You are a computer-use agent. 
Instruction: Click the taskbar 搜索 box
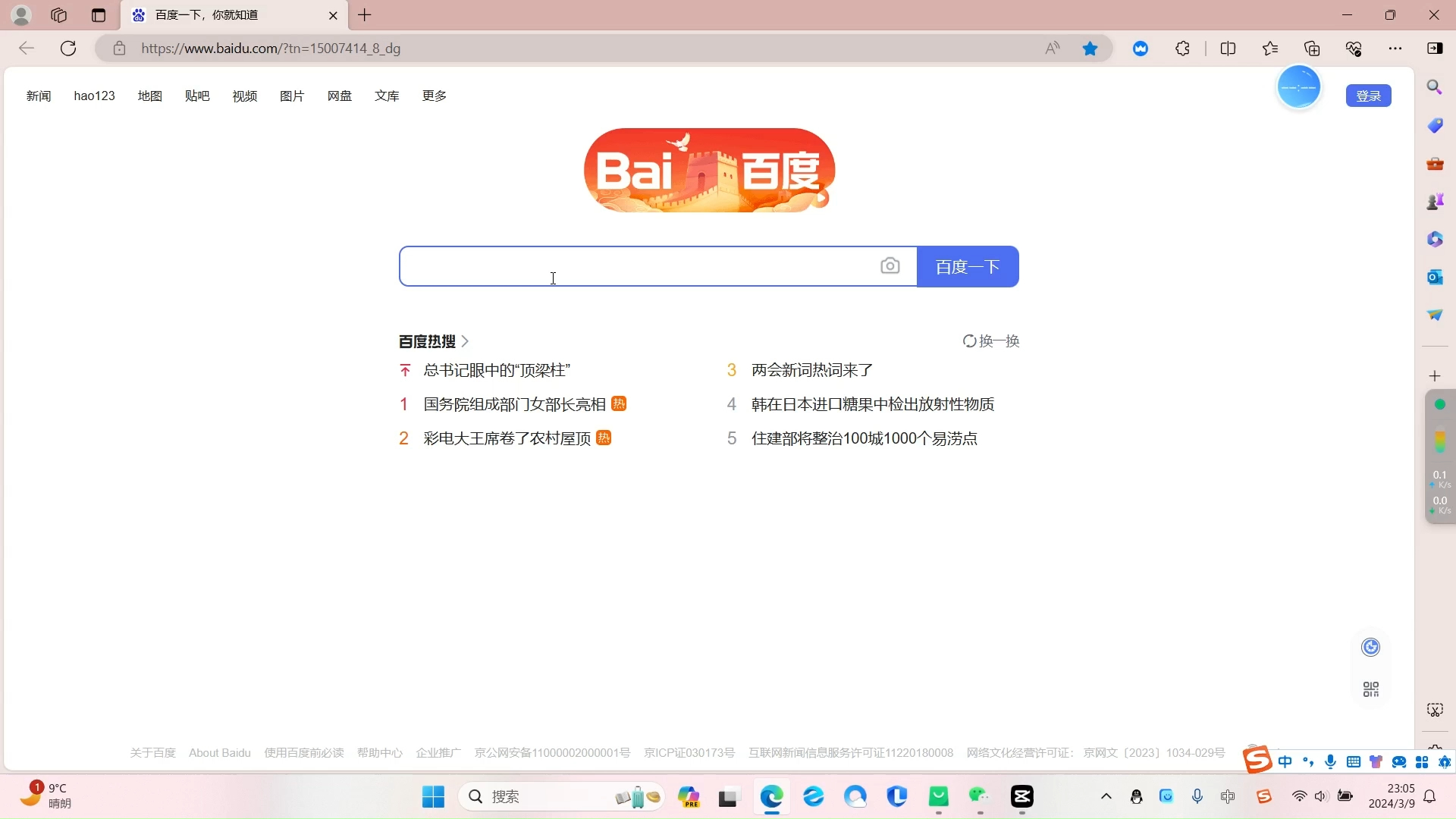(561, 797)
